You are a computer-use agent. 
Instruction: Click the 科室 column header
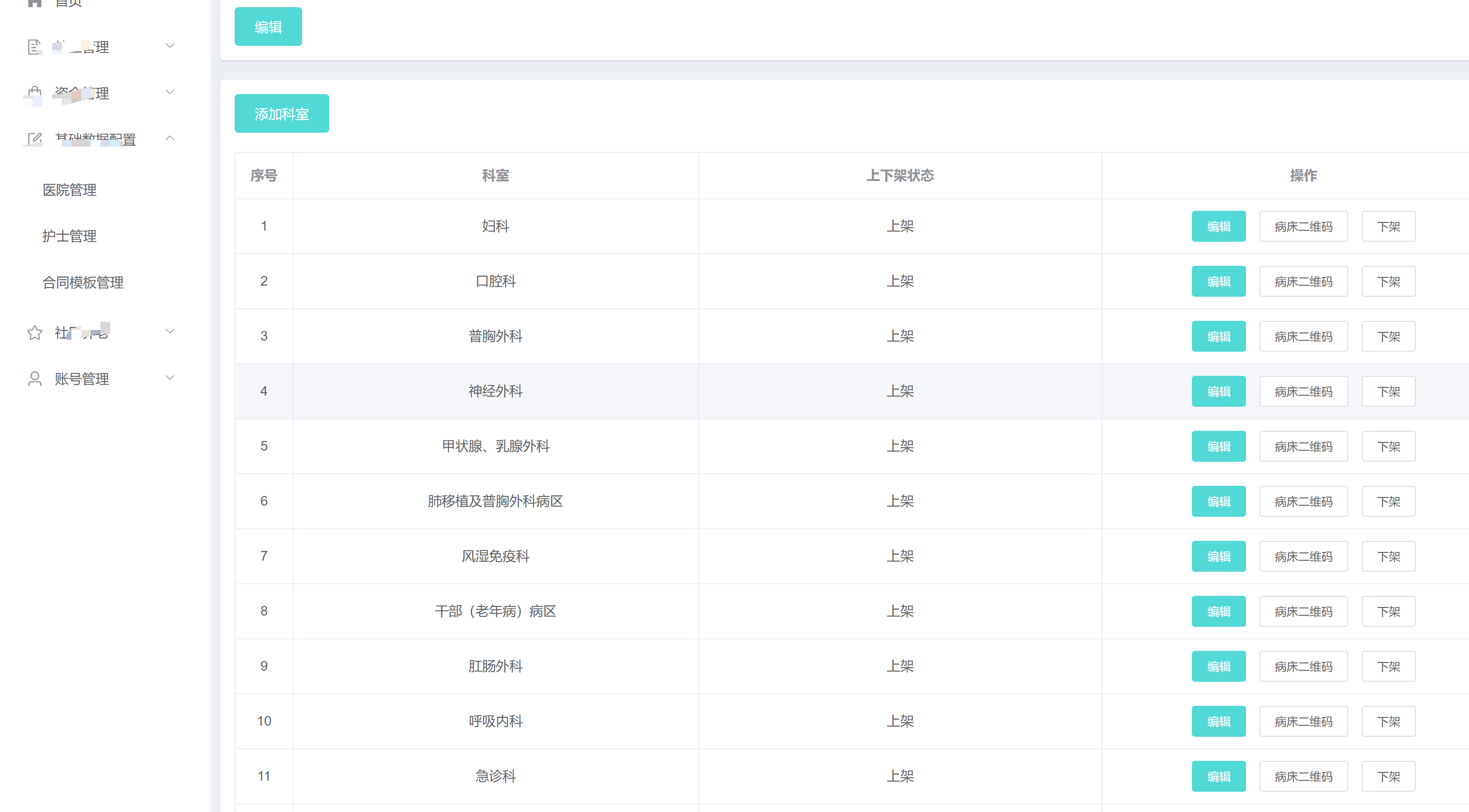[495, 176]
